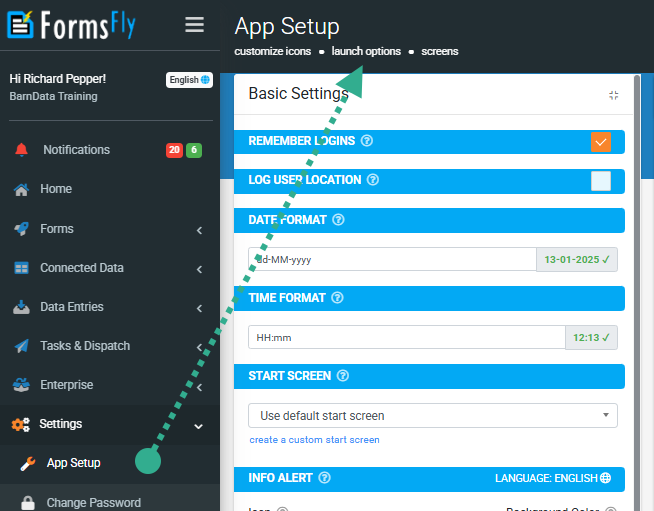Click the time format input field
This screenshot has width=654, height=511.
[407, 337]
